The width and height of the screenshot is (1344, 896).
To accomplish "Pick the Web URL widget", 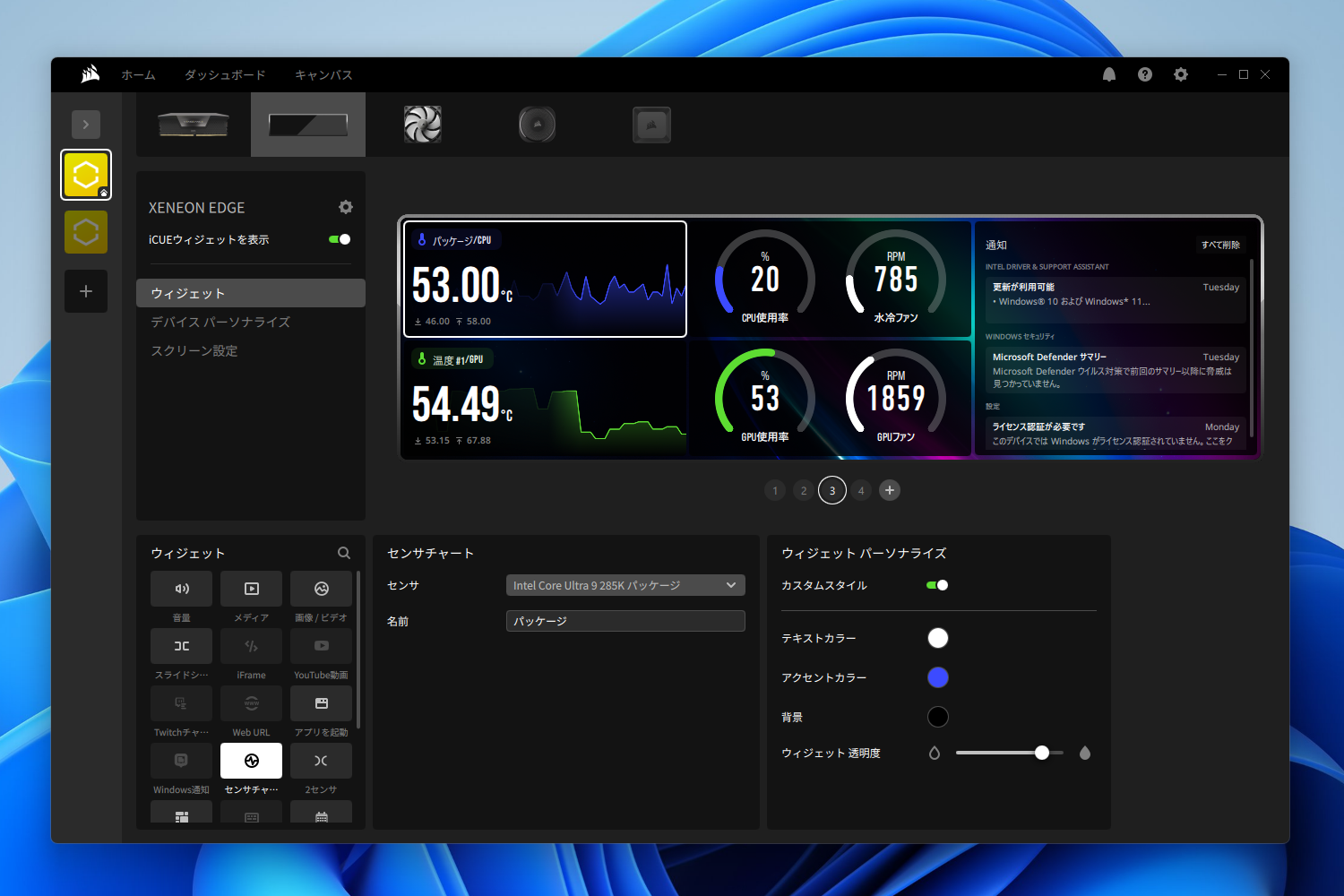I will [251, 703].
